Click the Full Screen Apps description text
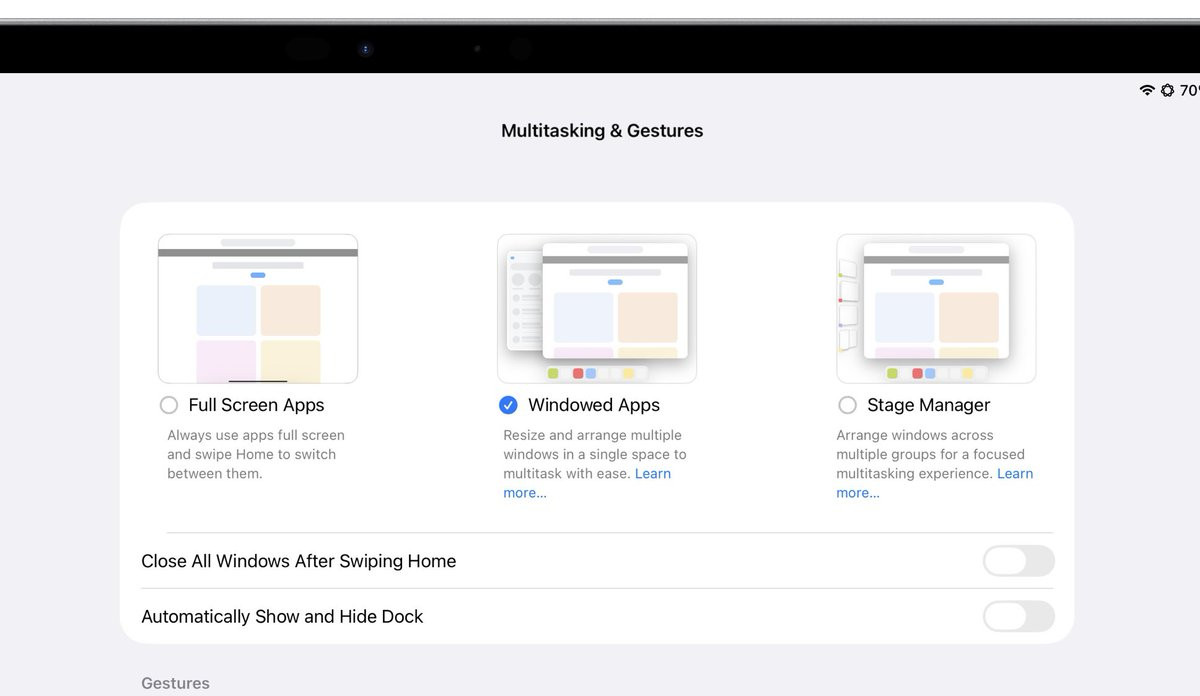Viewport: 1200px width, 696px height. coord(255,454)
